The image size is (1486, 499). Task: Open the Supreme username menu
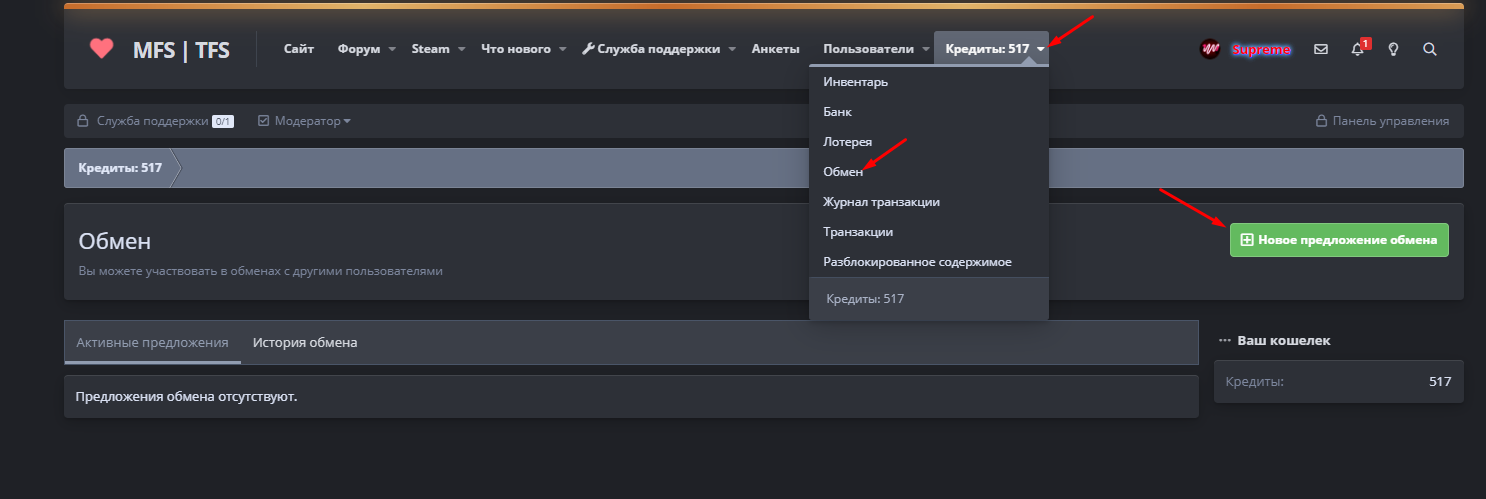1261,49
